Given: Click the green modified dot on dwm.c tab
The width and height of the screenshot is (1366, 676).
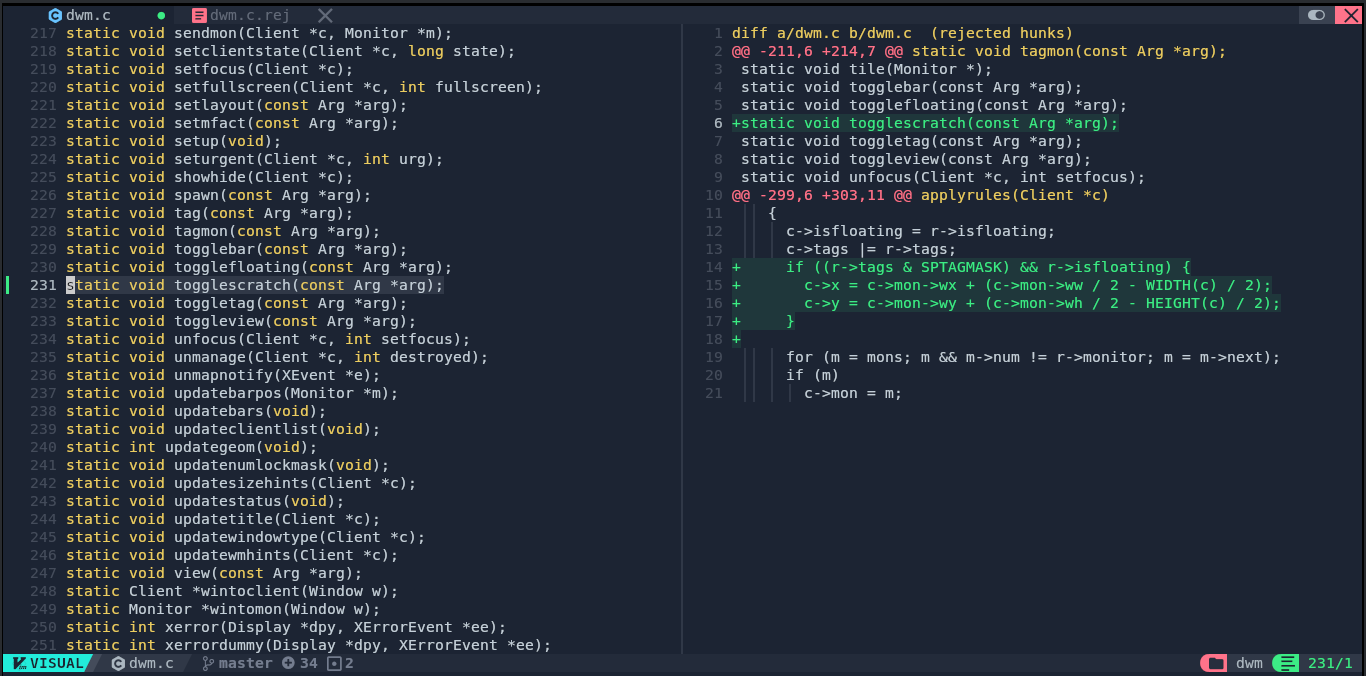Looking at the screenshot, I should (x=162, y=16).
